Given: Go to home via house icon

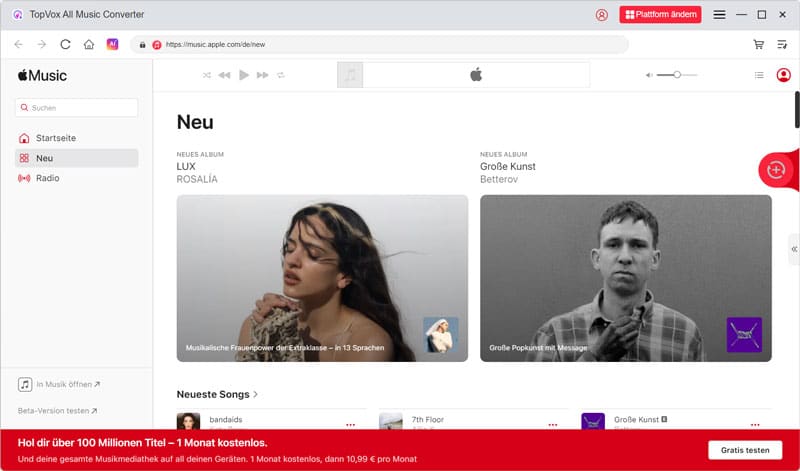Looking at the screenshot, I should [x=89, y=44].
